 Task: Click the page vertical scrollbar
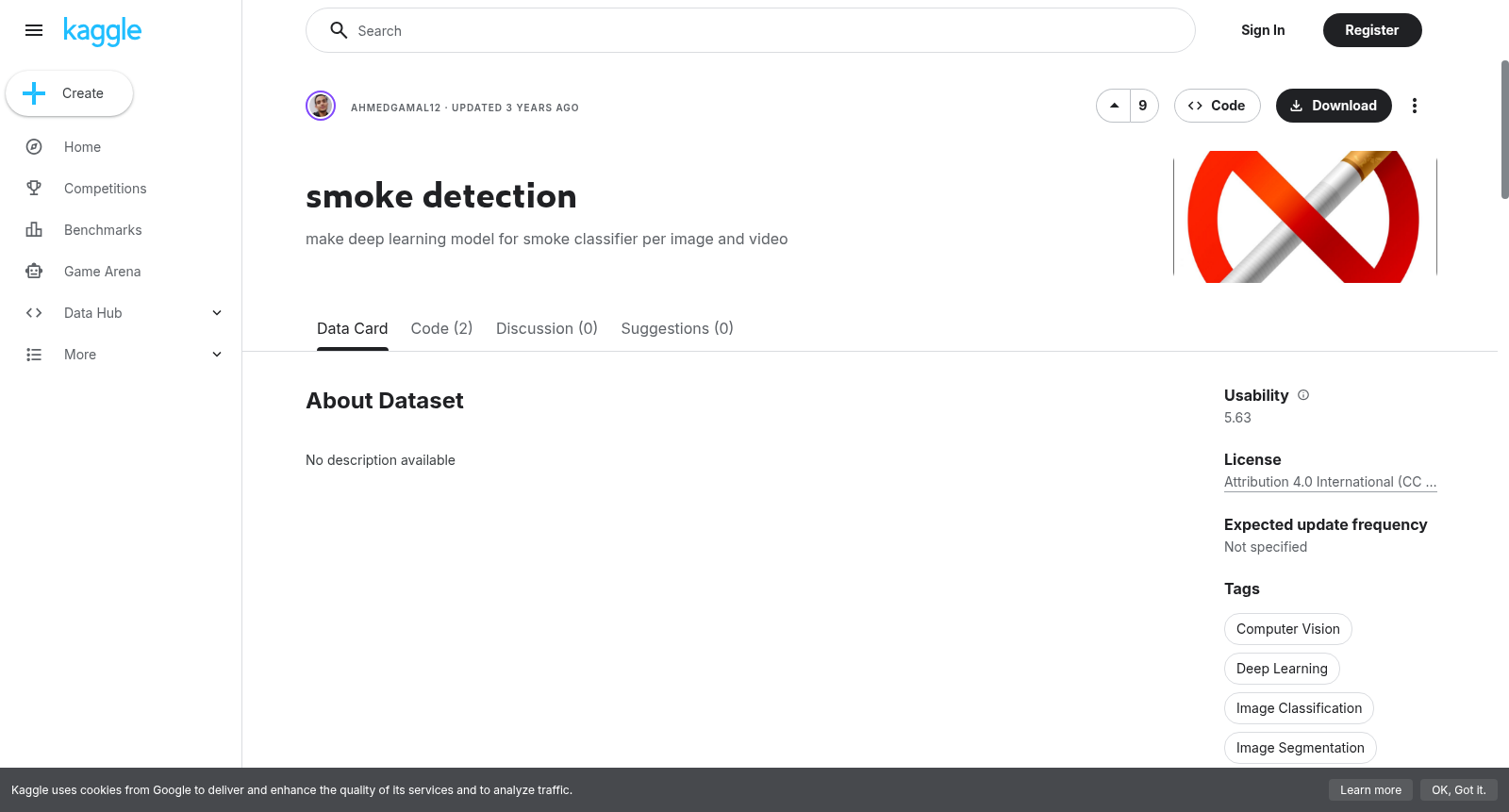[x=1504, y=130]
